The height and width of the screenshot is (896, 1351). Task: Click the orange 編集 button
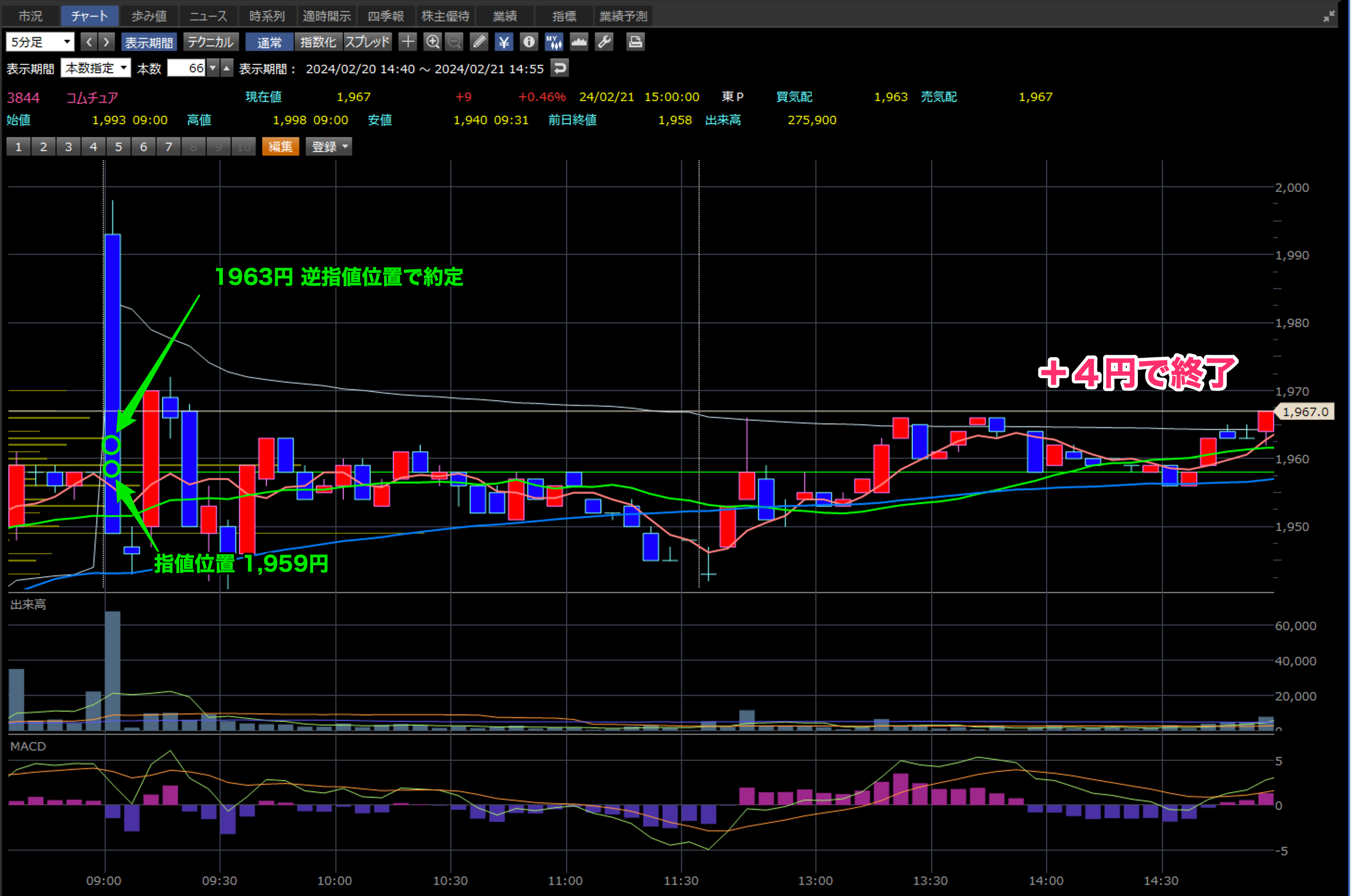(x=280, y=147)
